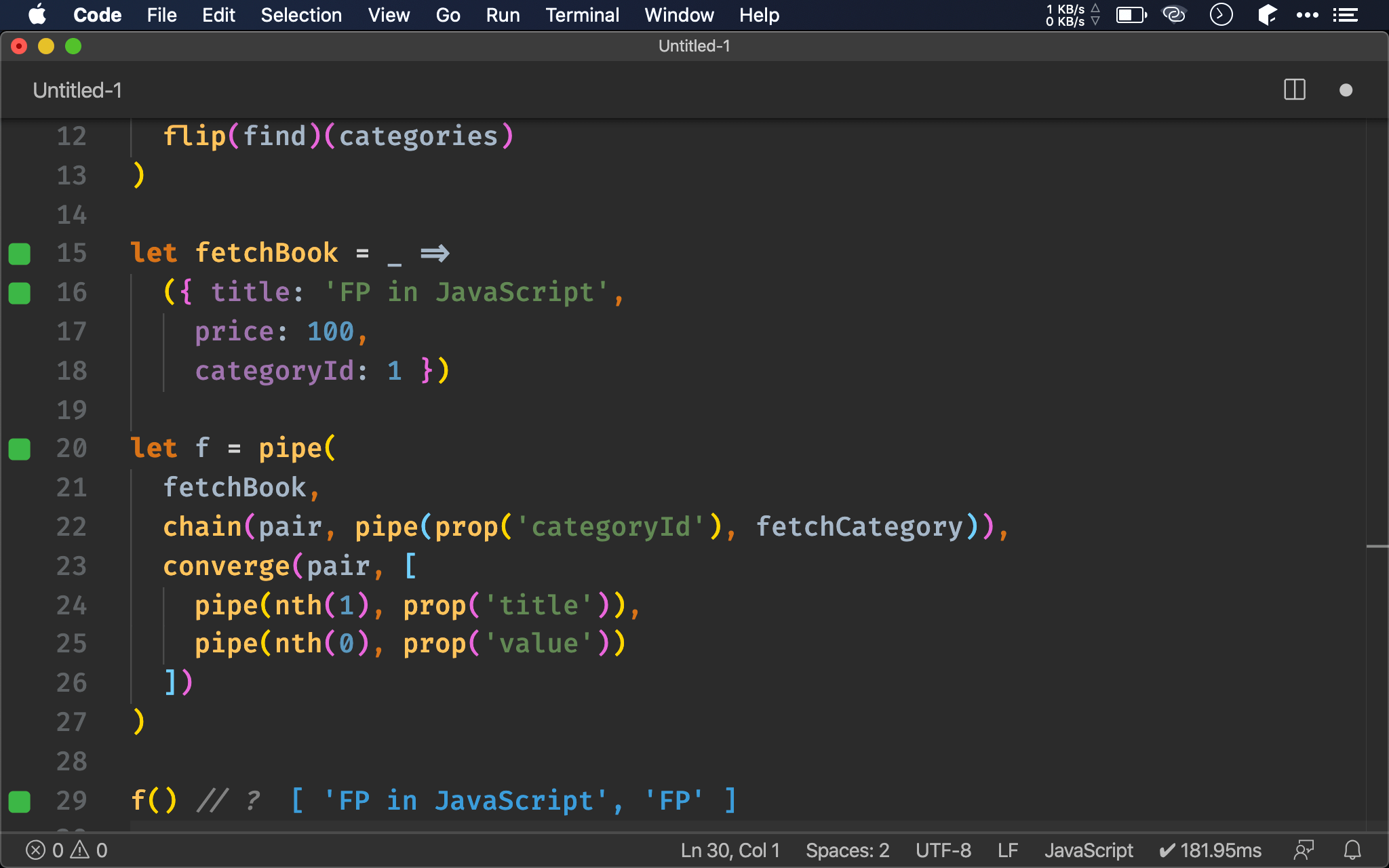Click 'fetchCategory' on line 22
The width and height of the screenshot is (1389, 868).
tap(859, 527)
